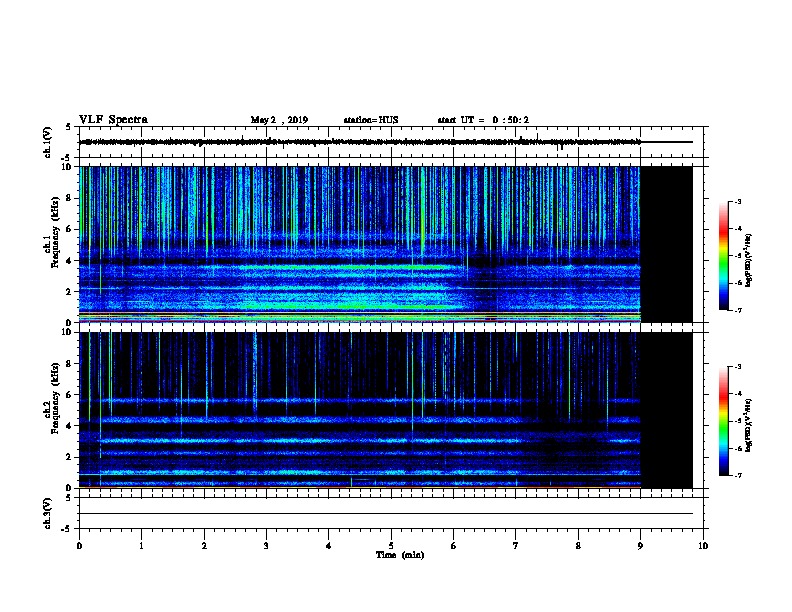This screenshot has height=612, width=792.
Task: Click the "May 2 , 2019" date text
Action: (x=279, y=120)
